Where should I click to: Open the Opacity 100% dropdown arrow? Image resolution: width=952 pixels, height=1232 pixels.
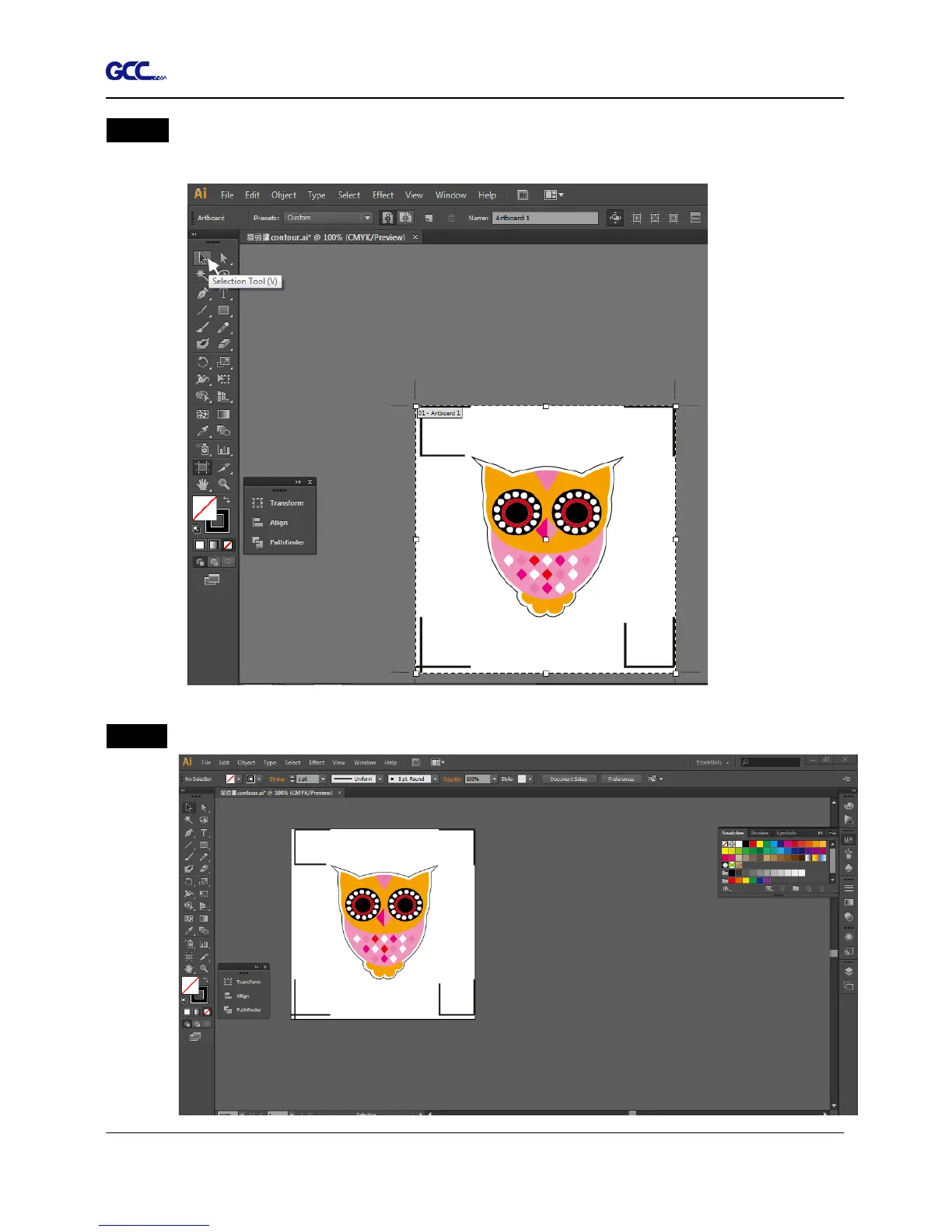click(494, 779)
